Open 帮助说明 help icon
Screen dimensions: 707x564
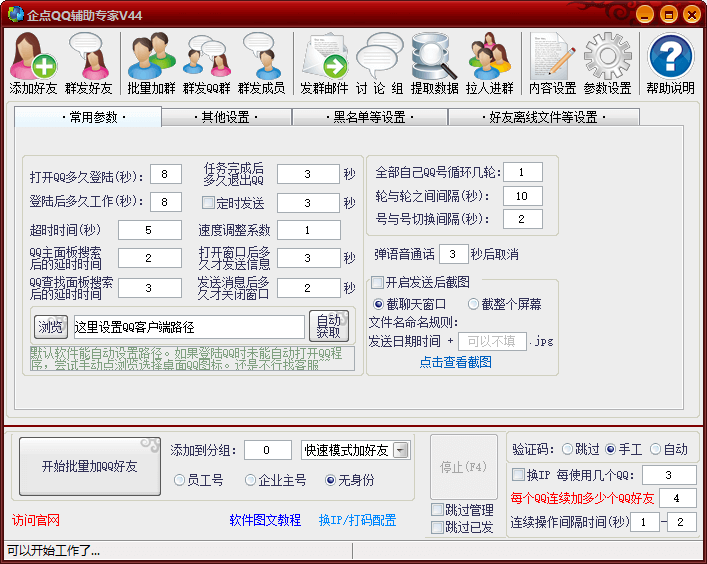point(670,63)
